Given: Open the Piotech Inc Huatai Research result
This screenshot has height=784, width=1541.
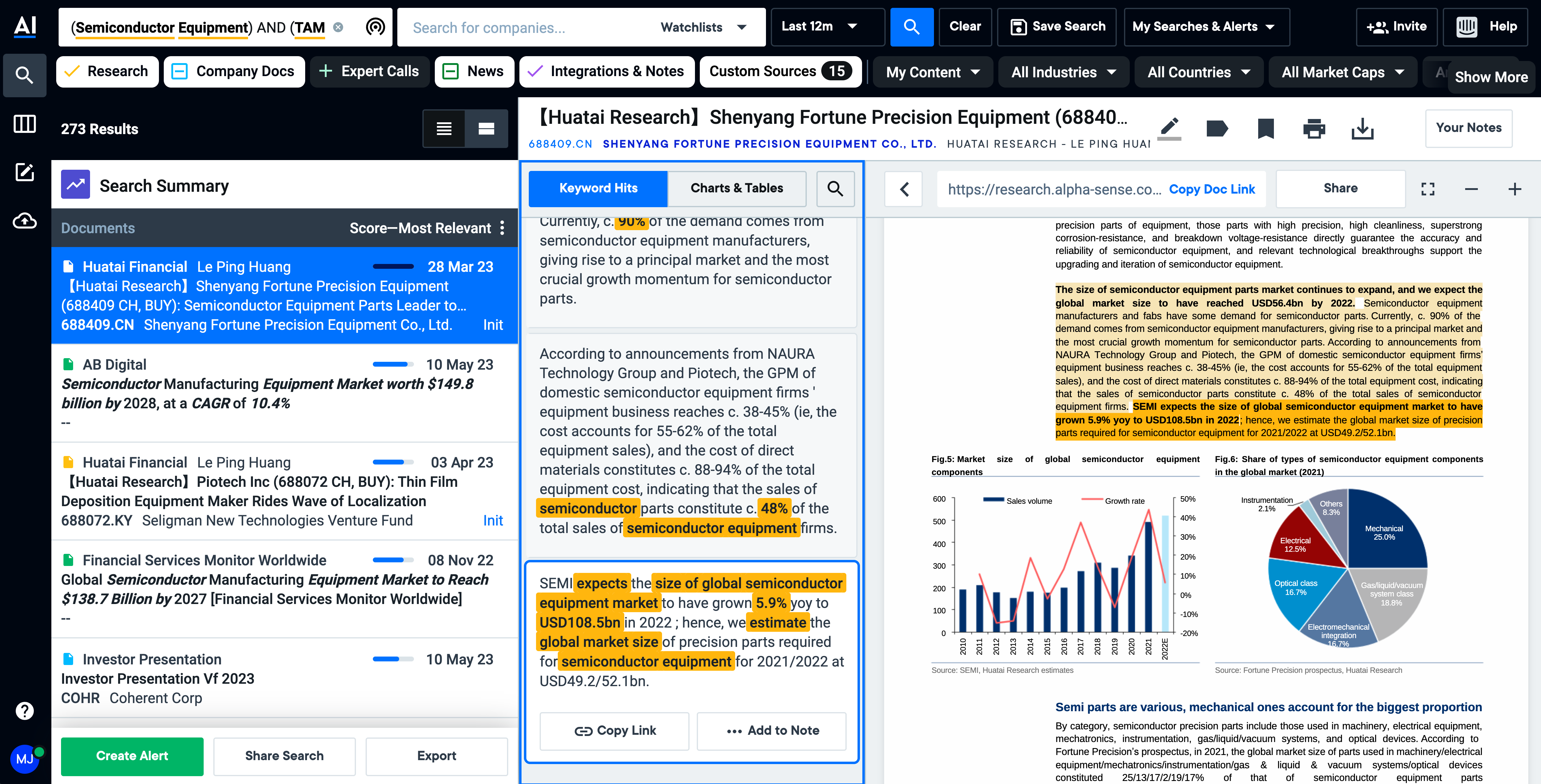Looking at the screenshot, I should tap(285, 491).
